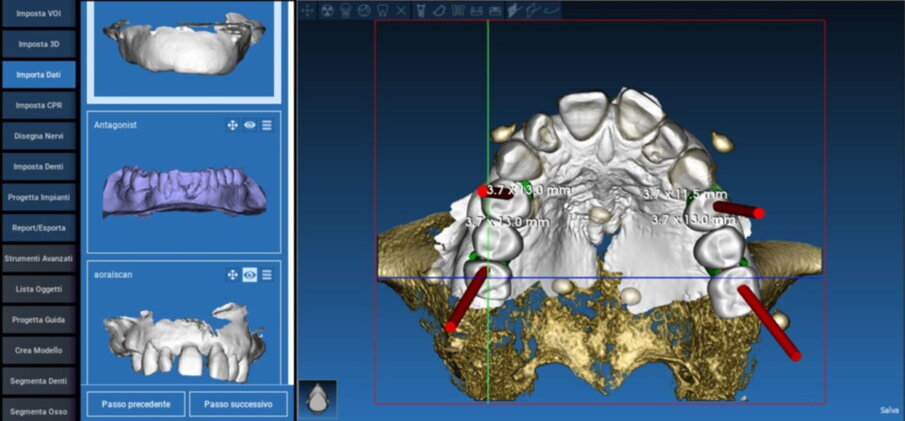Click the view orientation icon at bottom-left of viewport
This screenshot has width=905, height=421.
[x=317, y=399]
